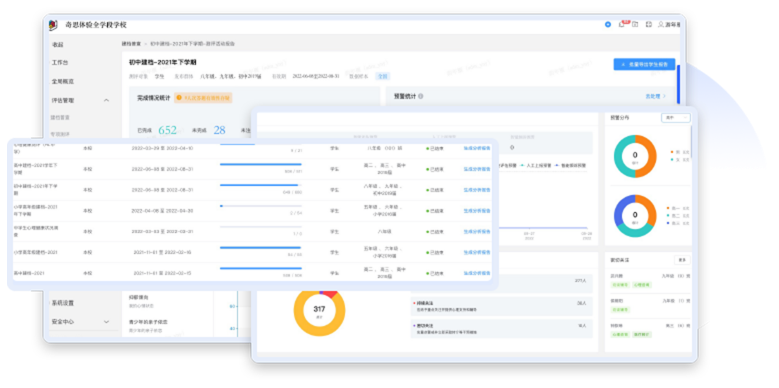
Task: Click progress bar of 高中建档-2021学年下学期 row
Action: pos(261,164)
